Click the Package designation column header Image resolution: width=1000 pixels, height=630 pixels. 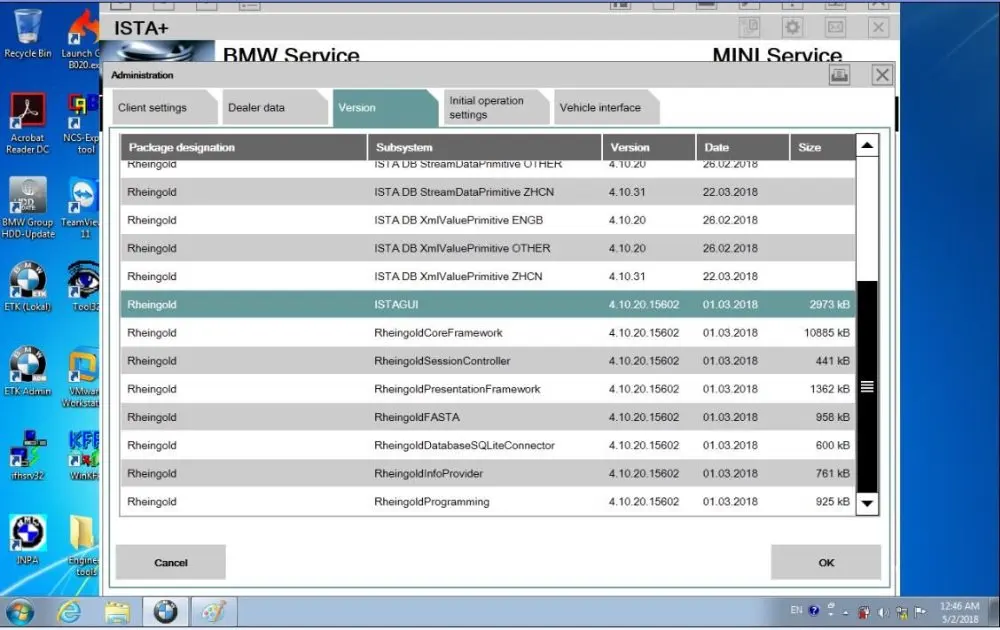[244, 147]
